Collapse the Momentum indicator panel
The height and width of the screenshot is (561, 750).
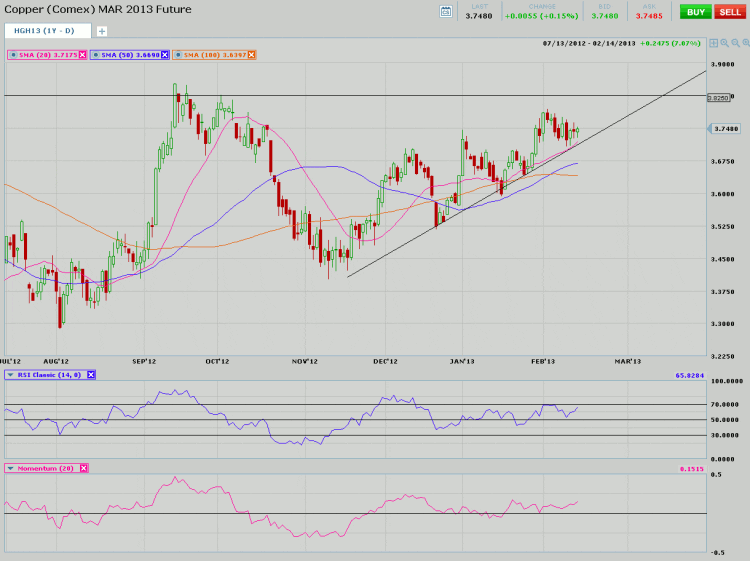[x=11, y=468]
